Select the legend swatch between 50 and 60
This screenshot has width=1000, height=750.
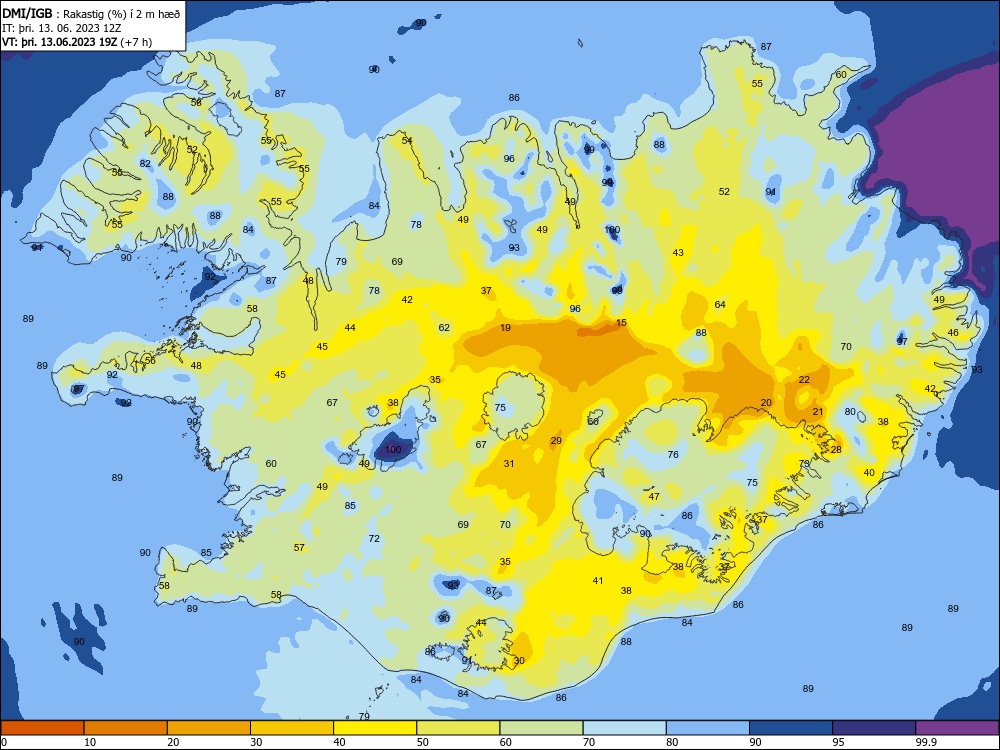(458, 728)
